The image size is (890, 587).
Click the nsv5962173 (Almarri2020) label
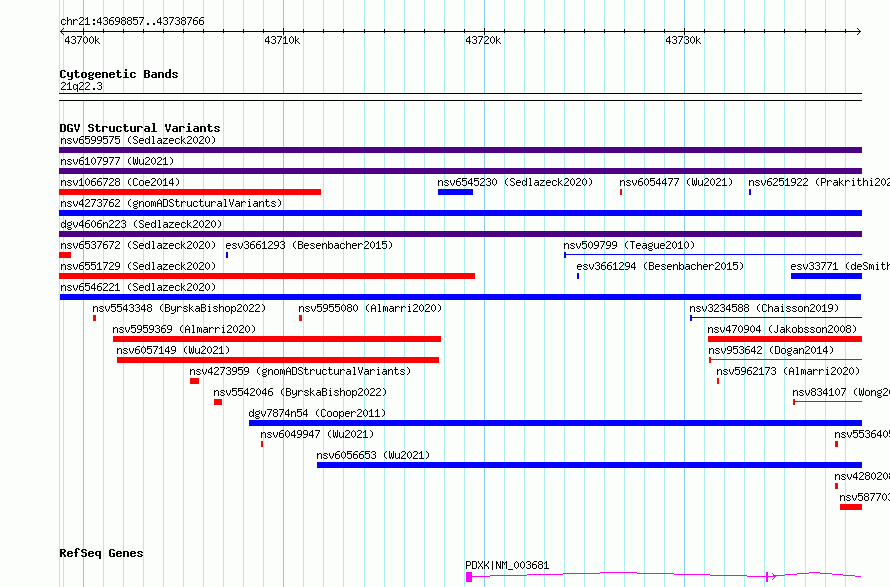(x=788, y=371)
